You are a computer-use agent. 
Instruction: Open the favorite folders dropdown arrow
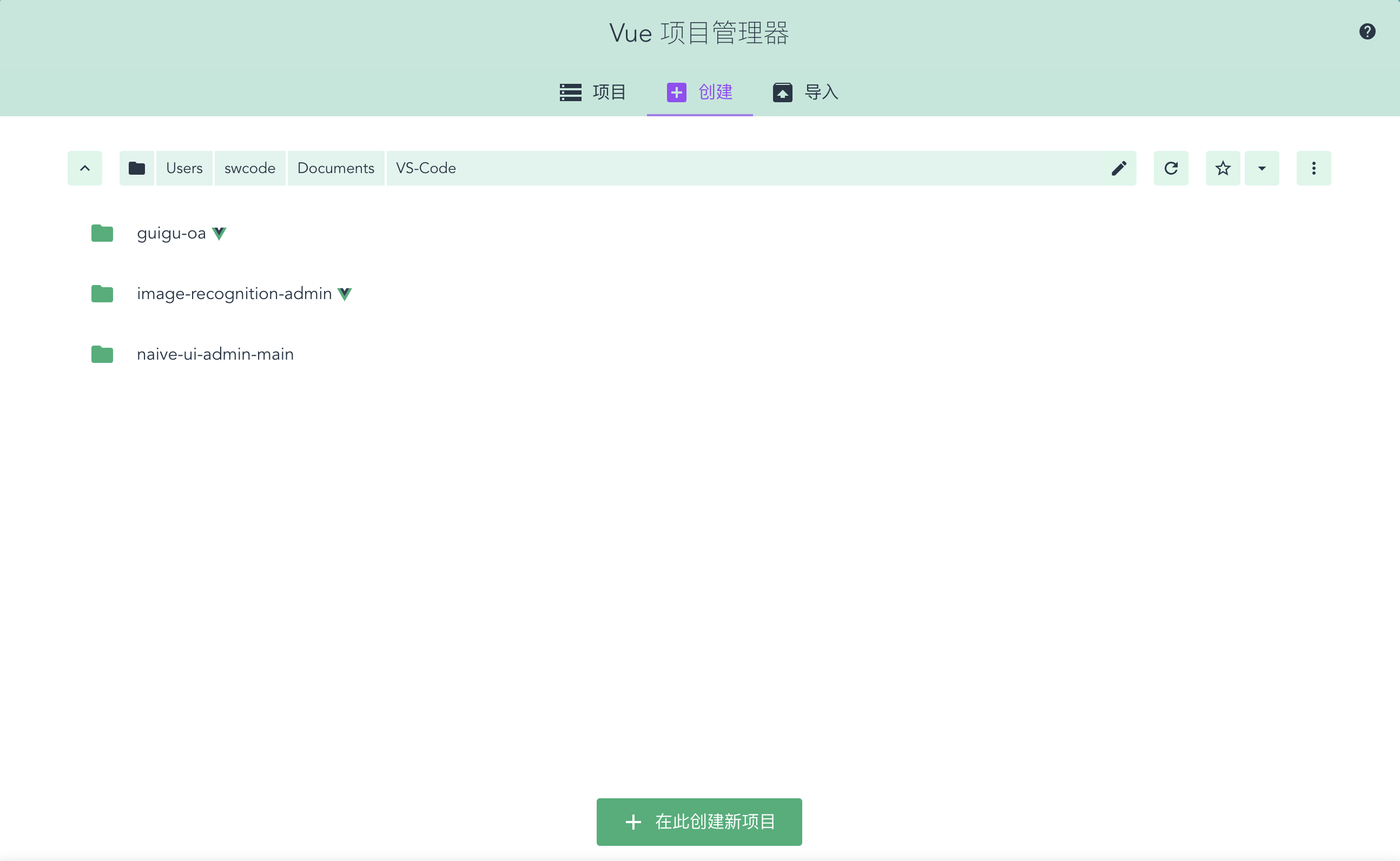(1262, 168)
